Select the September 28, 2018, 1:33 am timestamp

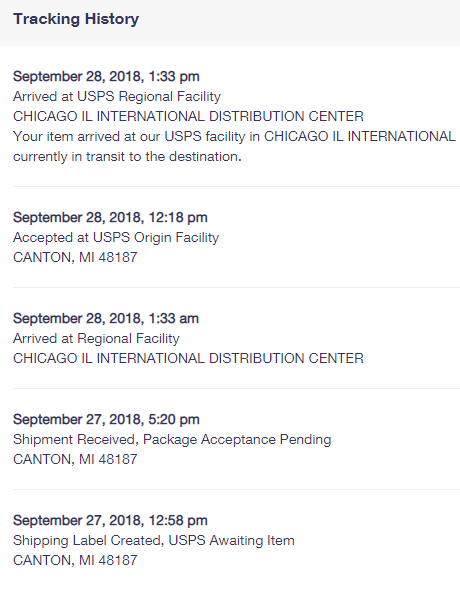[106, 318]
